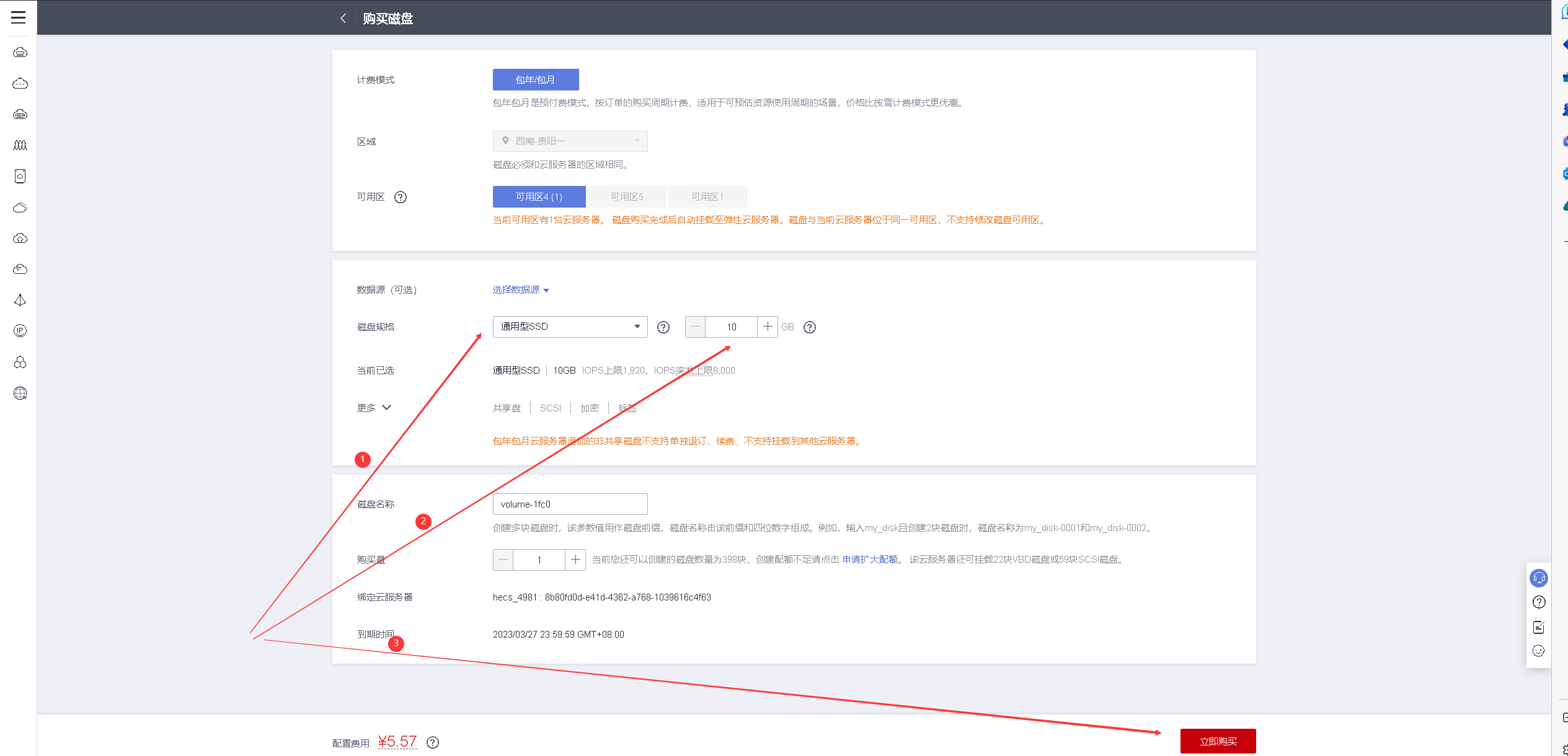Increase disk size with plus button
The image size is (1568, 756).
click(x=768, y=327)
